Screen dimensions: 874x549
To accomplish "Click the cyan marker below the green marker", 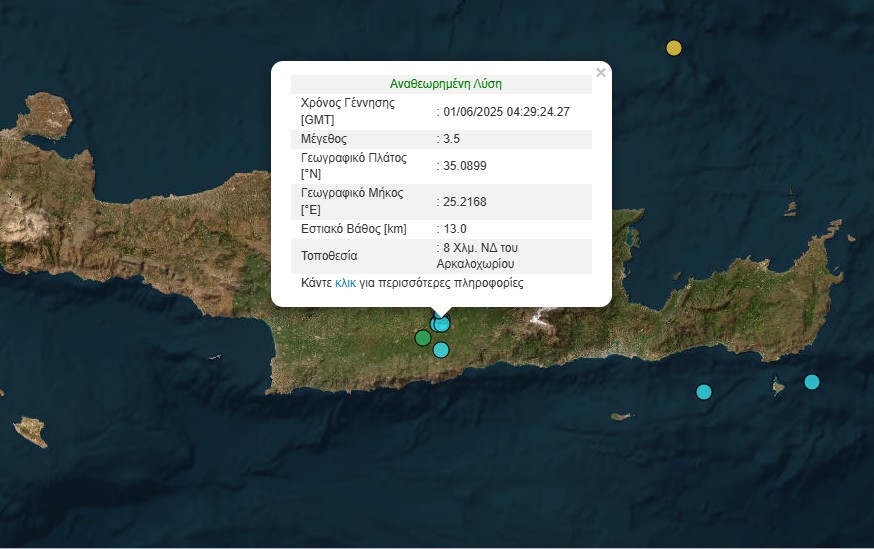I will pyautogui.click(x=441, y=350).
